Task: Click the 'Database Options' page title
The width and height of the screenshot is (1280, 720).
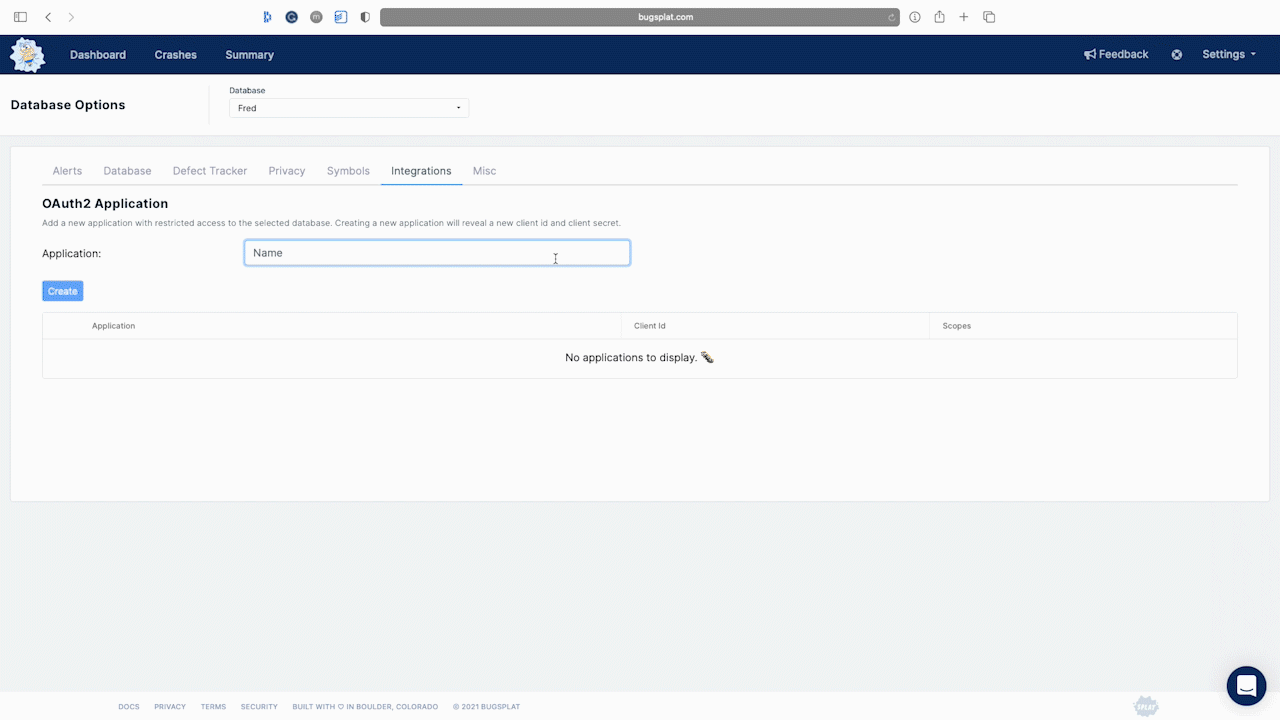Action: (68, 105)
